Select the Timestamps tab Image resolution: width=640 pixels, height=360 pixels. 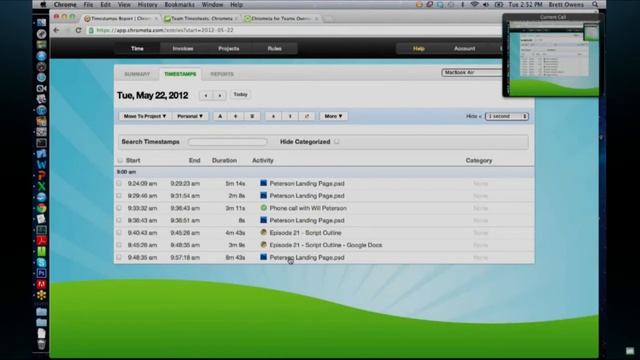pos(180,74)
